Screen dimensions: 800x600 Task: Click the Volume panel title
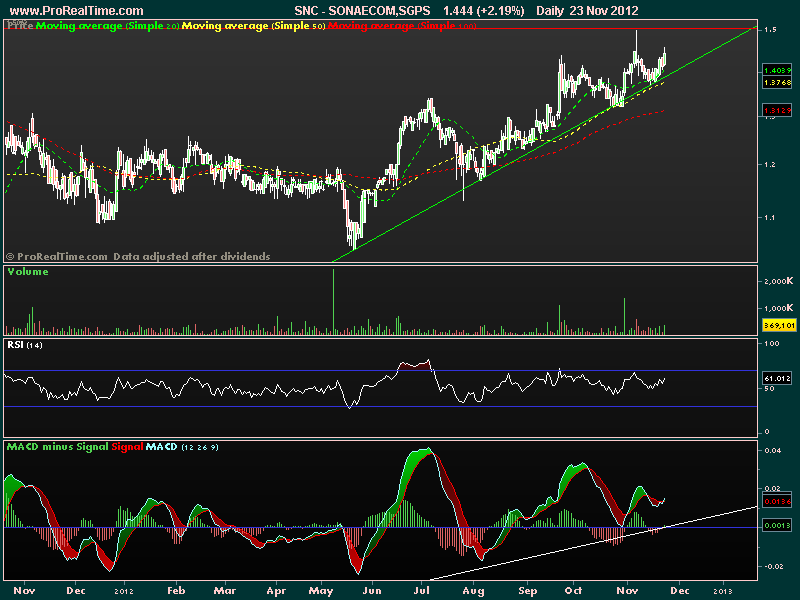point(28,271)
